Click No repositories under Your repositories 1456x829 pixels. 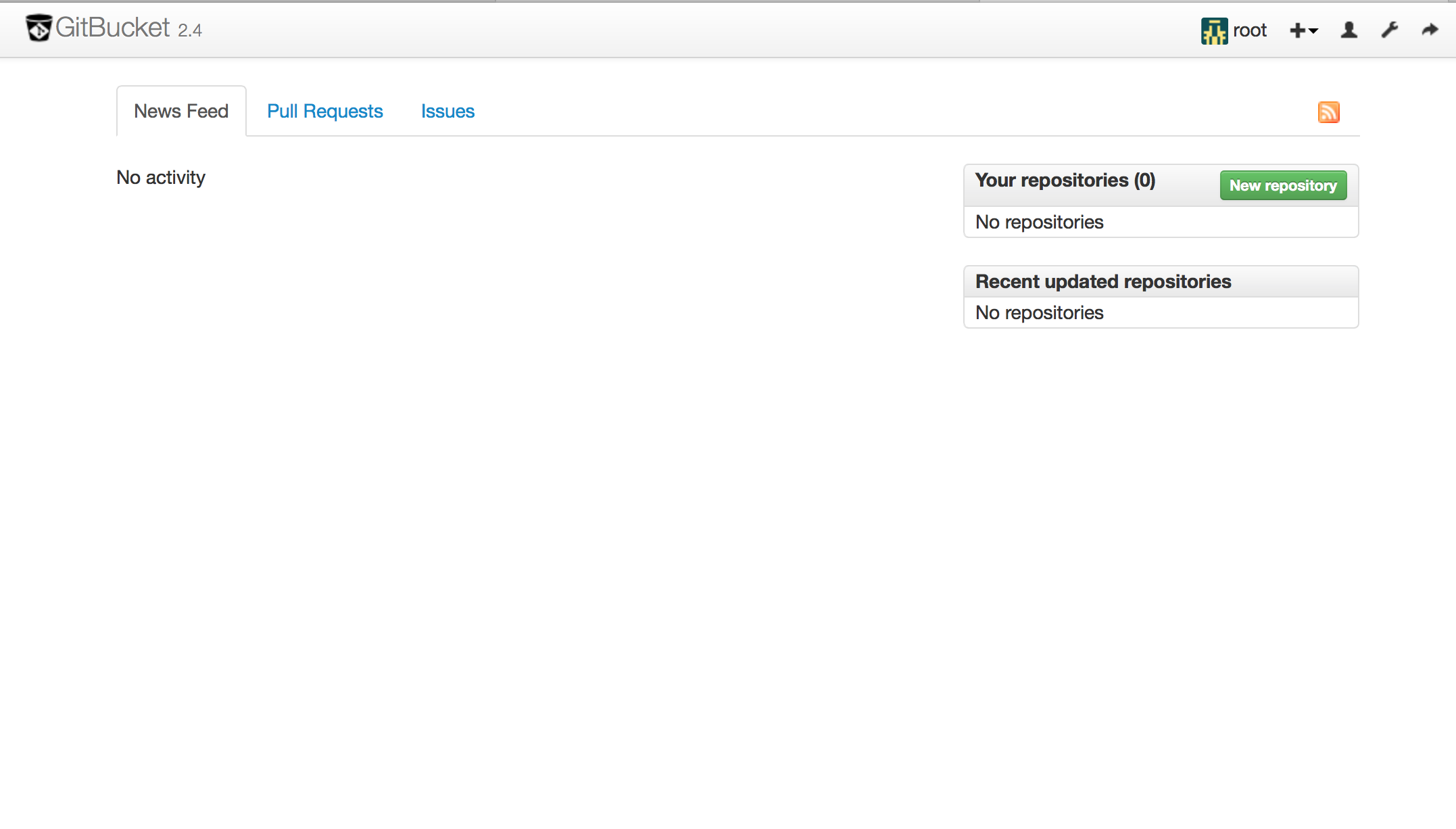(x=1039, y=222)
